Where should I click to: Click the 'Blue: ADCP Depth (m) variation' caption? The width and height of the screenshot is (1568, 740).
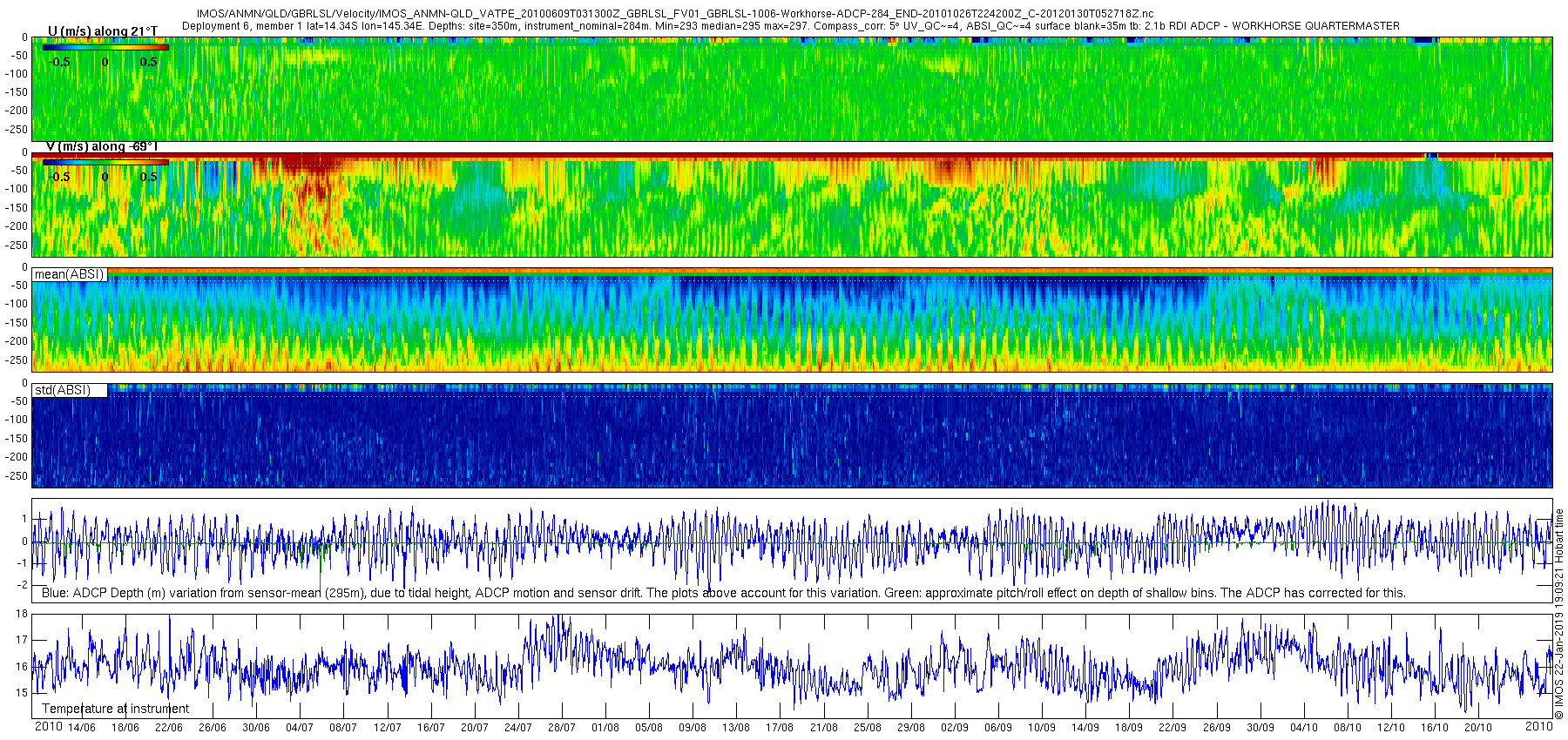(x=723, y=593)
